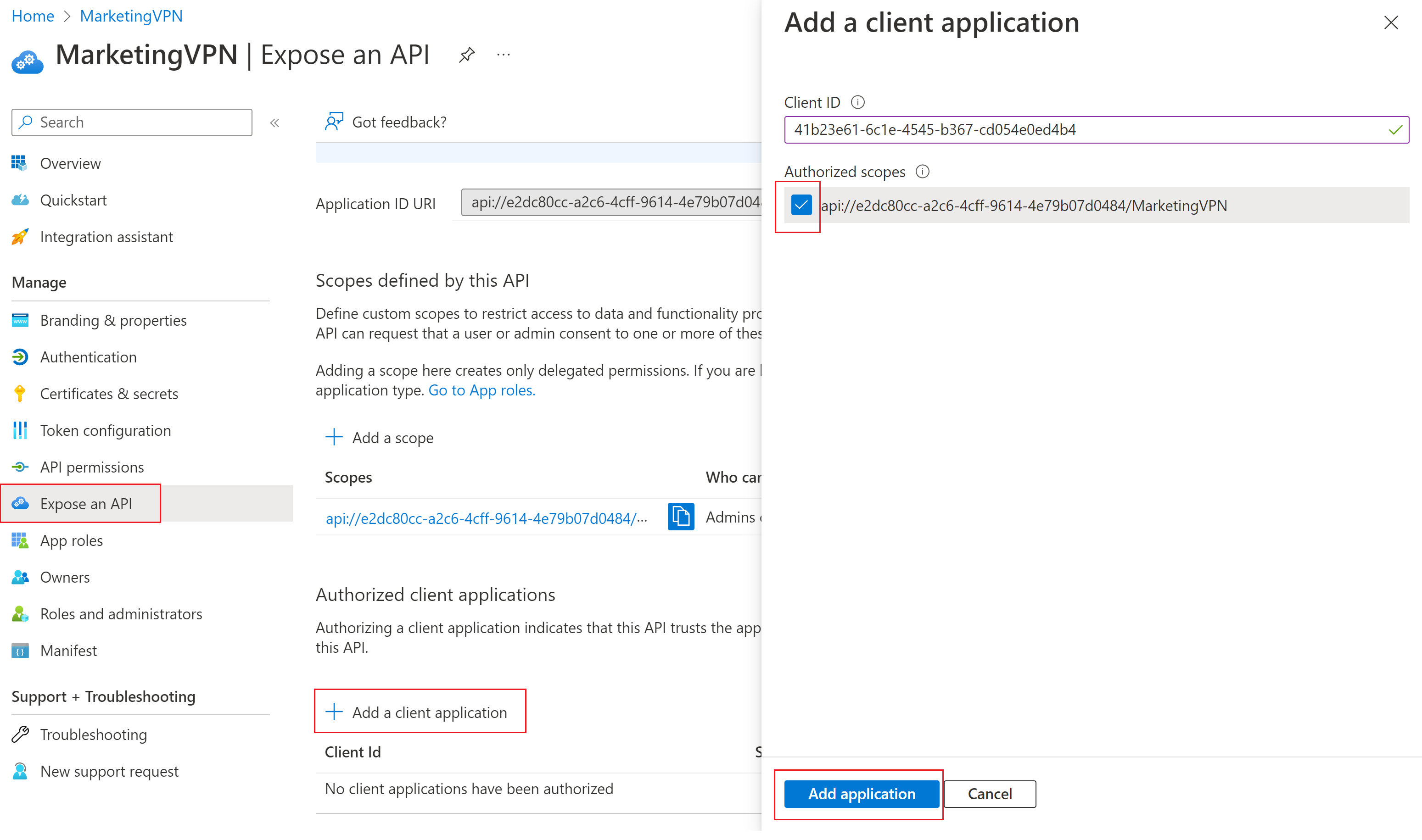
Task: Open Integration assistant page
Action: (x=106, y=237)
